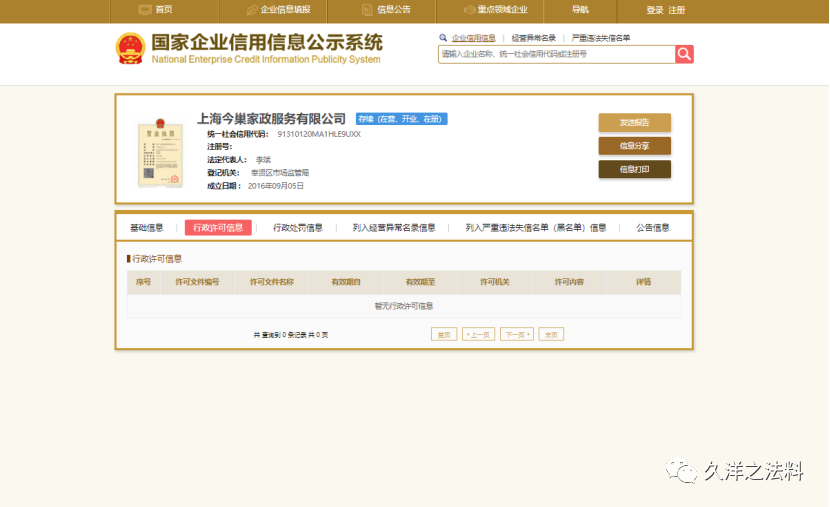Screen dimensions: 830x507
Task: Click the 信息分享 button
Action: [x=634, y=146]
